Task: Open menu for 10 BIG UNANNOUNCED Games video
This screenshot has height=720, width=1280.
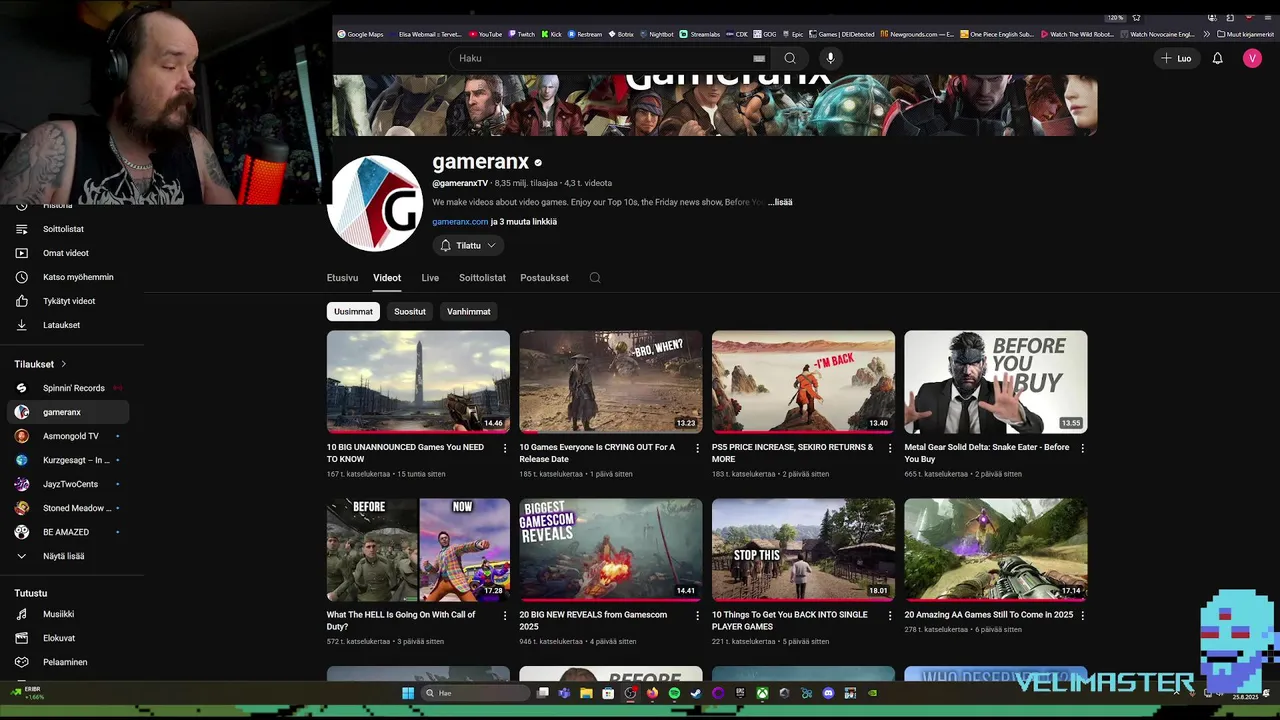Action: pos(505,448)
